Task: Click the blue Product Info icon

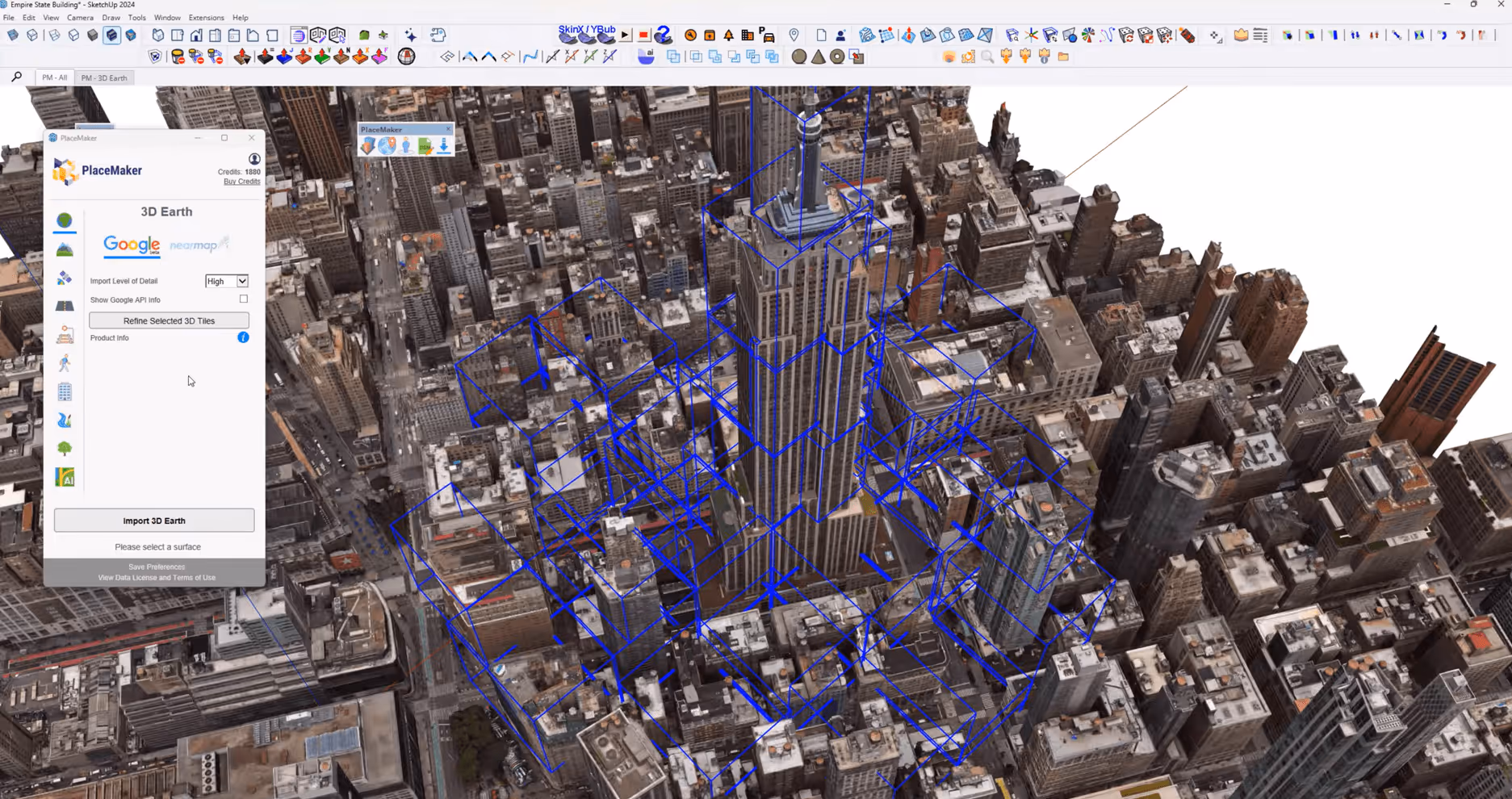Action: pyautogui.click(x=243, y=337)
